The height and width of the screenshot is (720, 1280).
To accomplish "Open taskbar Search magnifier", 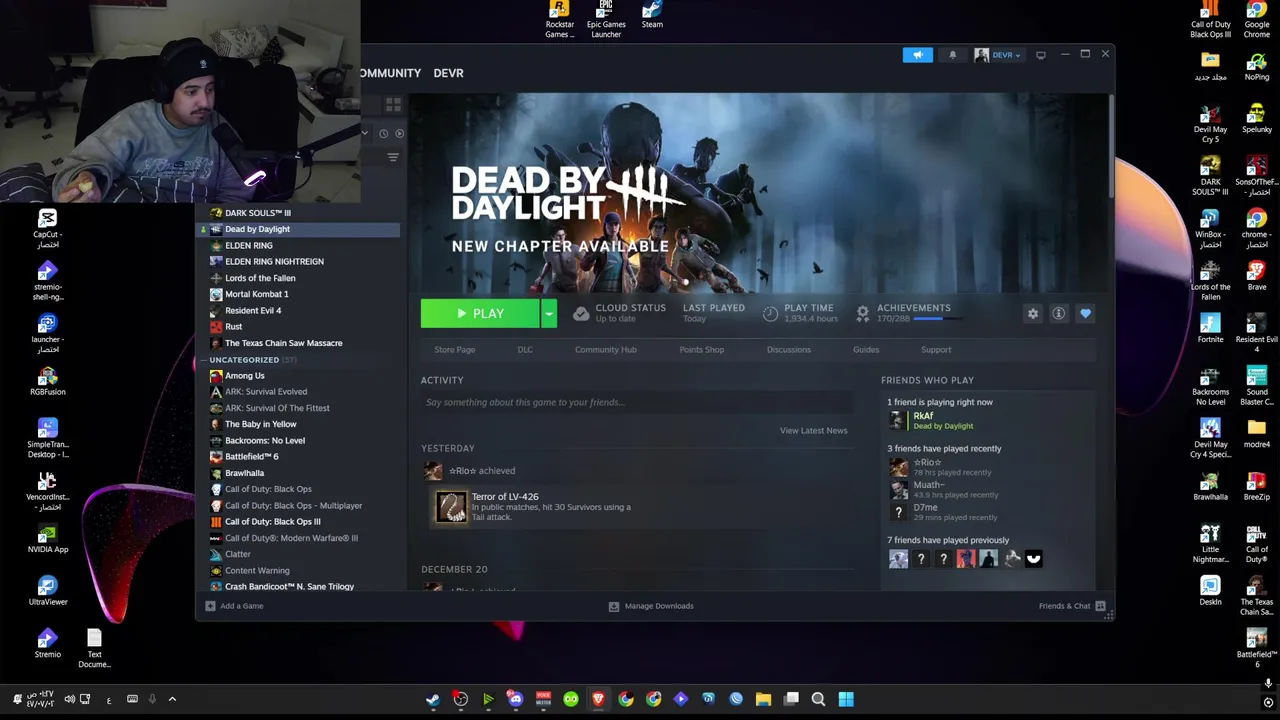I will pos(818,699).
